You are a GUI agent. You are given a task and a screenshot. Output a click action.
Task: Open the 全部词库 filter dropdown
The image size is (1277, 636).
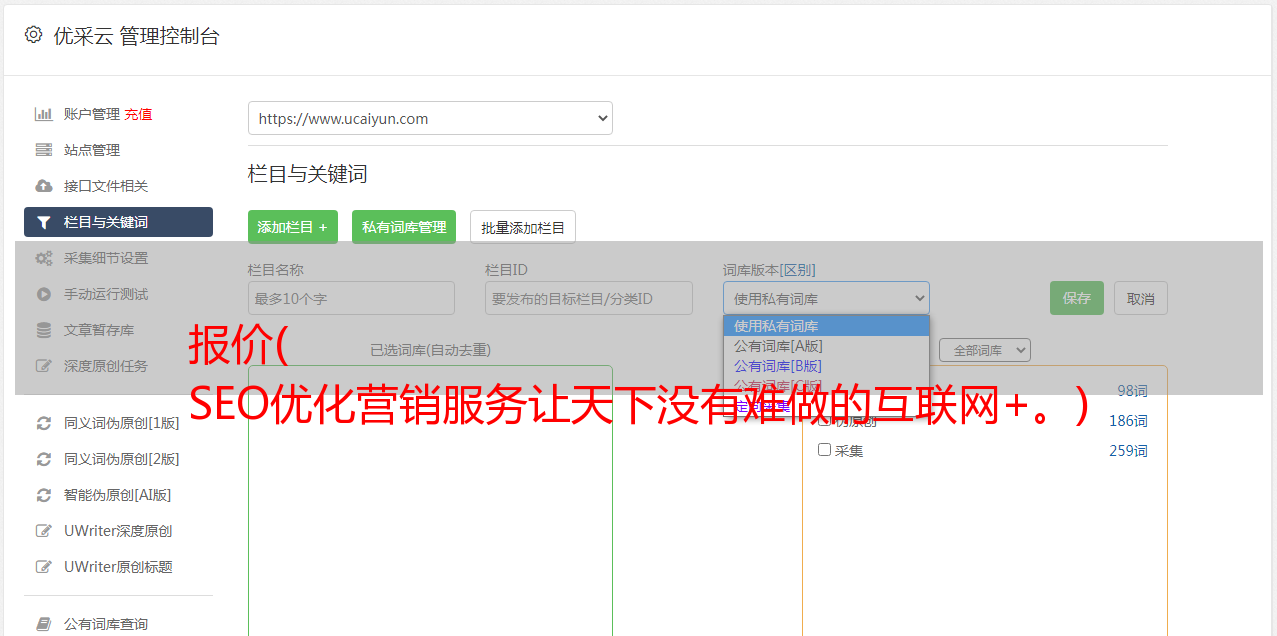[x=984, y=350]
